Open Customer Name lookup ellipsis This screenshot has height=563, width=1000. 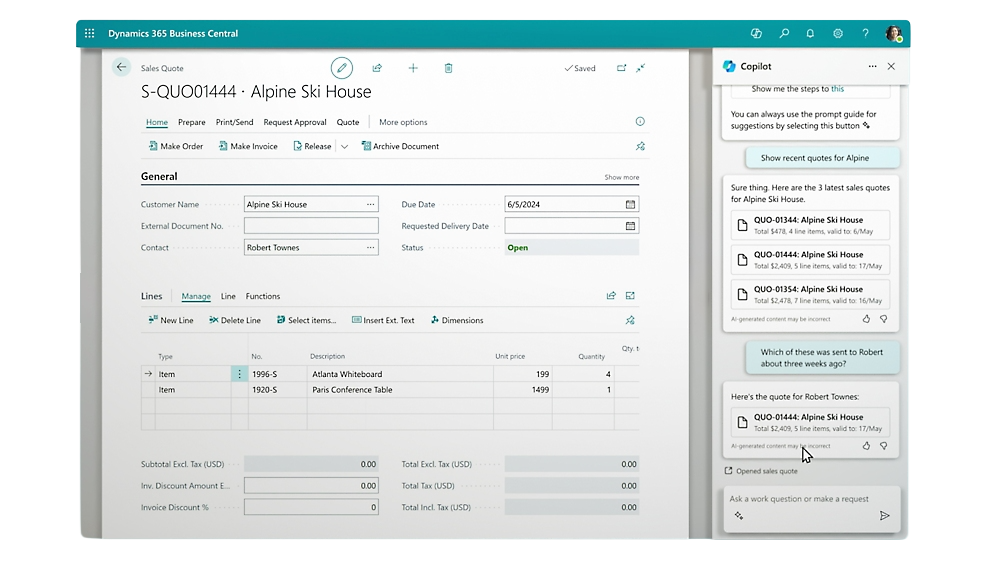click(371, 204)
